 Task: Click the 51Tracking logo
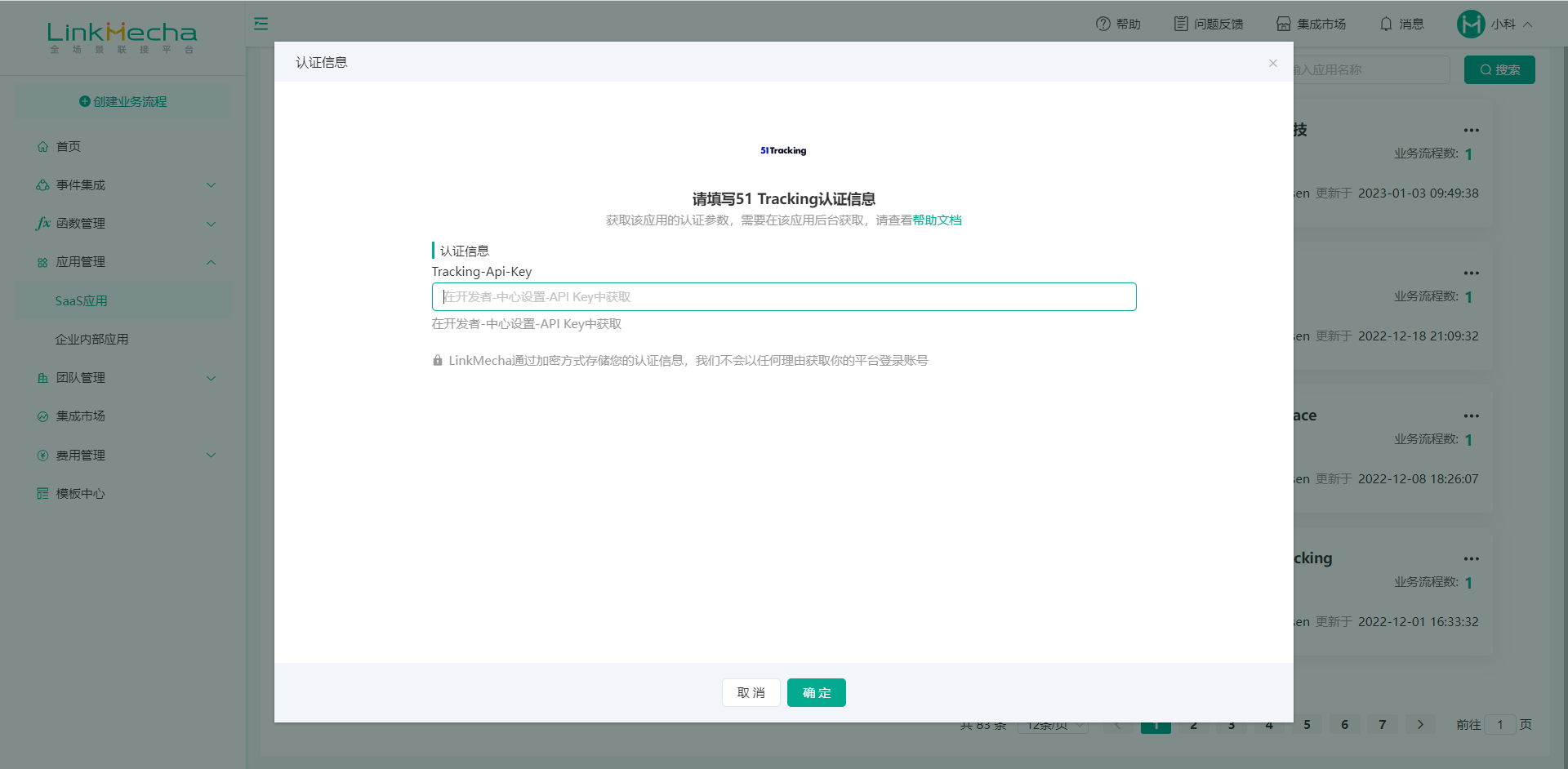tap(783, 150)
